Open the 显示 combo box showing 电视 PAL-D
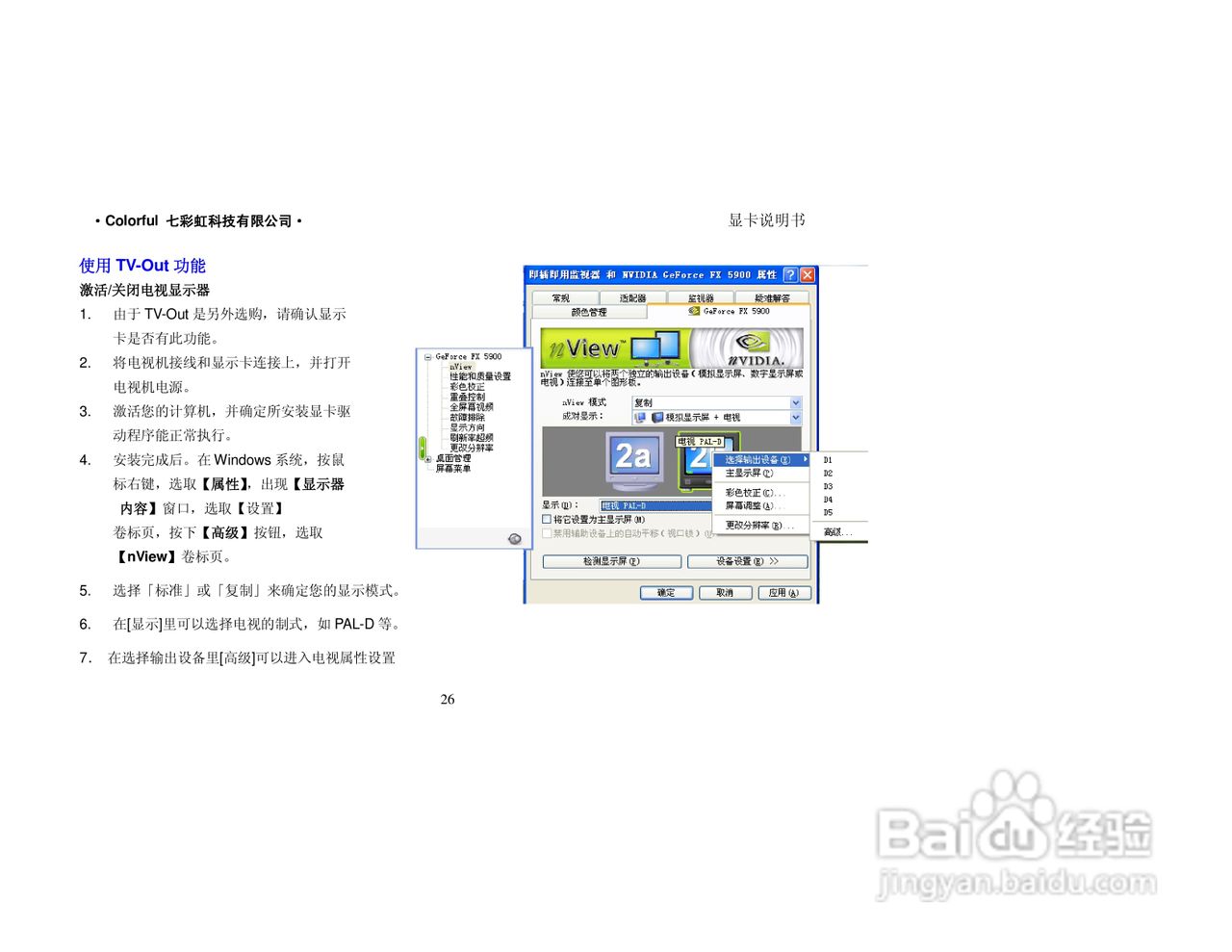This screenshot has width=1232, height=952. click(x=656, y=506)
